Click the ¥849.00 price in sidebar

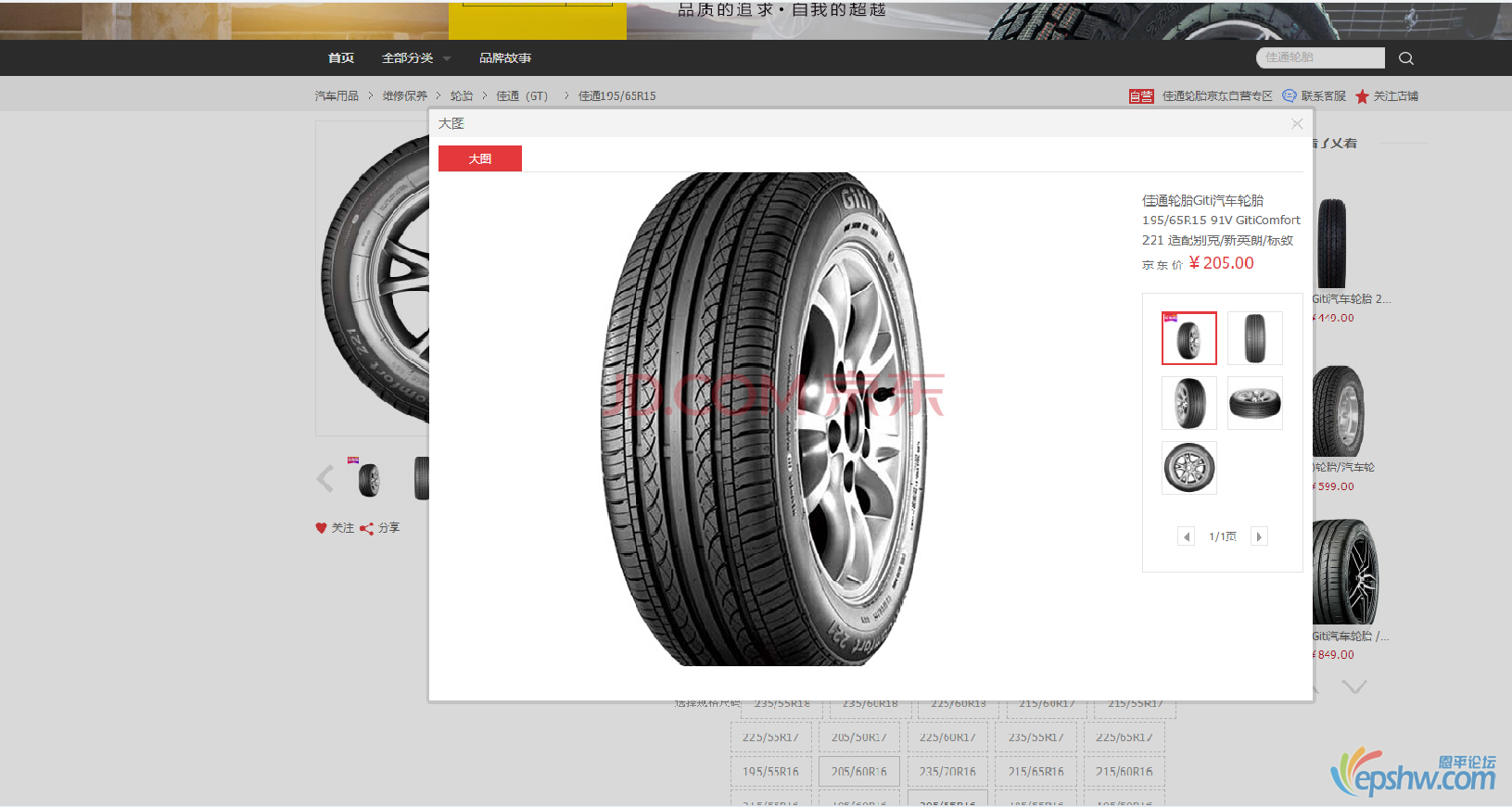click(1334, 655)
